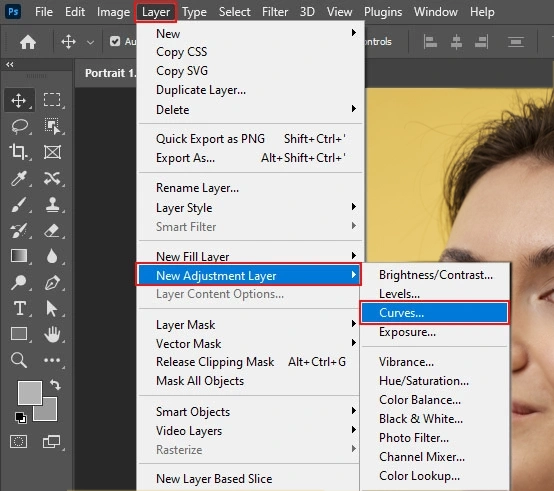Viewport: 554px width, 491px height.
Task: Change the screen mode icon
Action: (52, 442)
